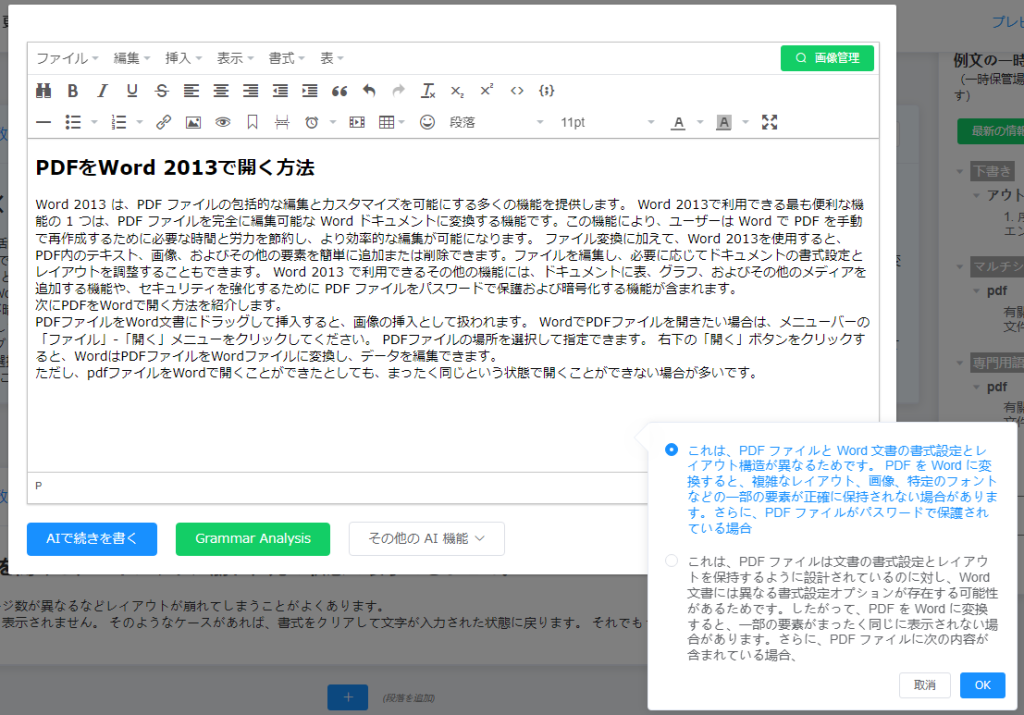The width and height of the screenshot is (1024, 715).
Task: Click heading PDFをWord 2013で開く方法
Action: [175, 168]
